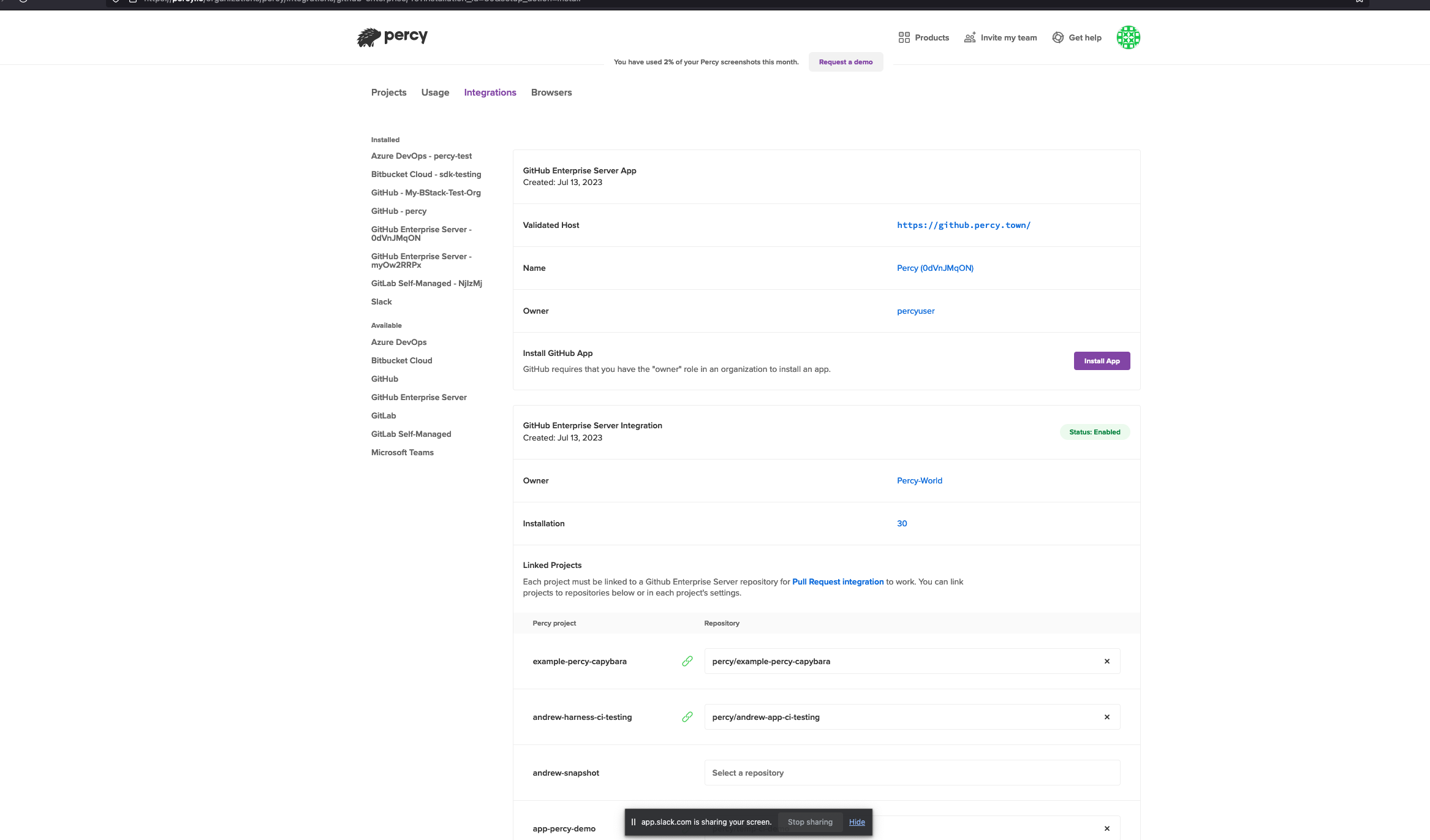Open Select a repository dropdown for andrew-snapshot
The image size is (1430, 840).
point(912,773)
